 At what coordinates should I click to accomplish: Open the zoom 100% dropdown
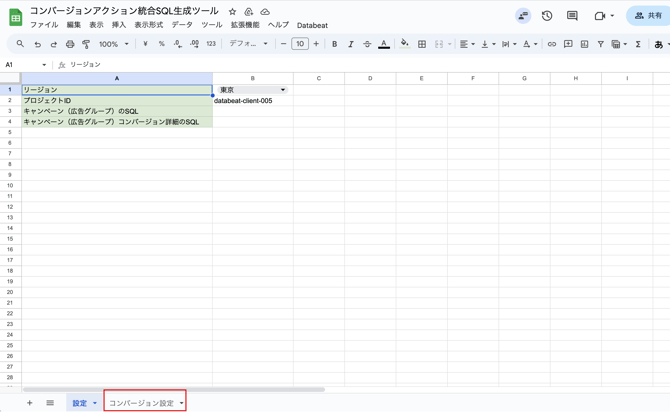(113, 44)
